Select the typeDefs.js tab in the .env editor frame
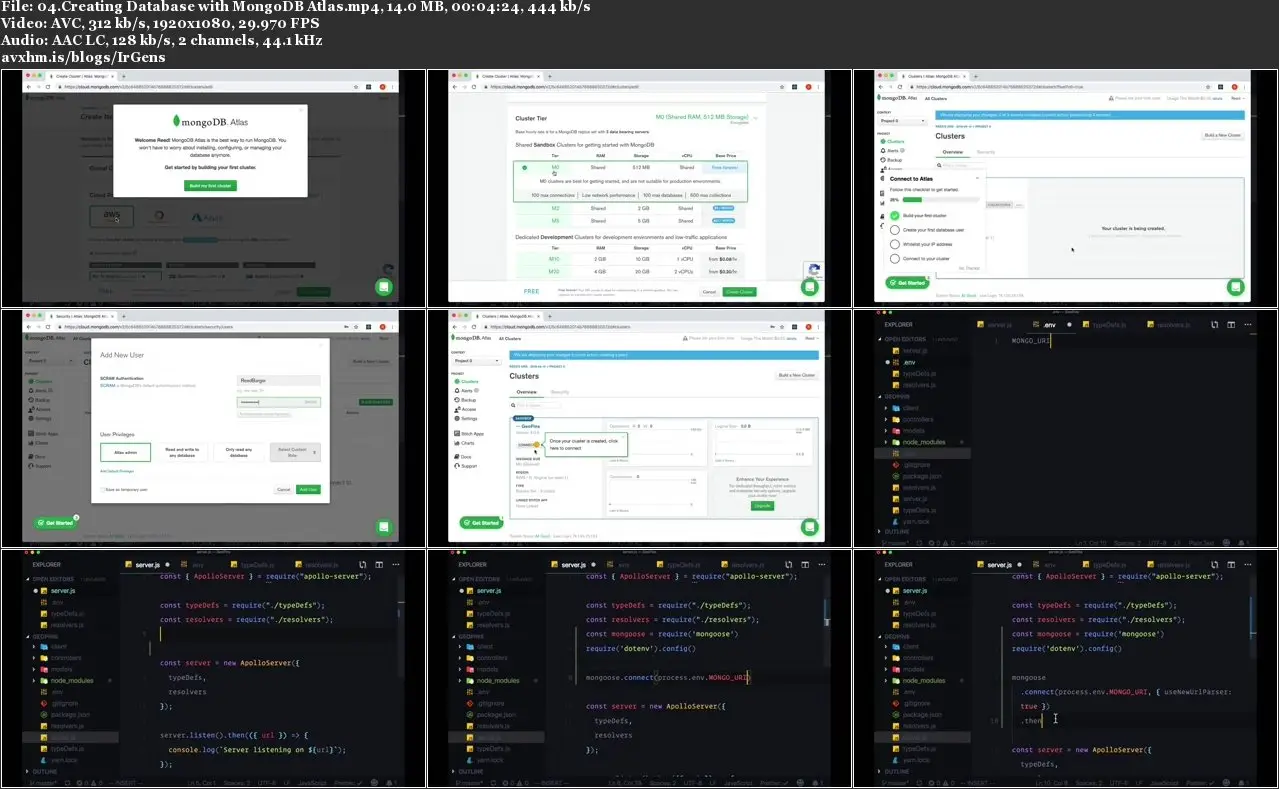The image size is (1279, 789). [x=1104, y=325]
